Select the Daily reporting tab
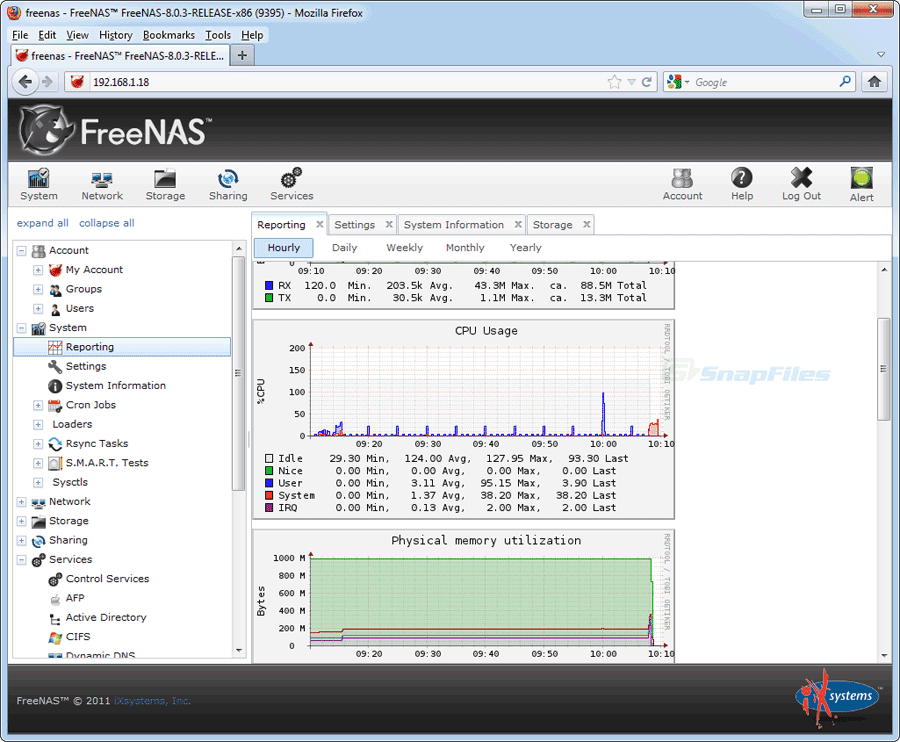 (x=344, y=248)
